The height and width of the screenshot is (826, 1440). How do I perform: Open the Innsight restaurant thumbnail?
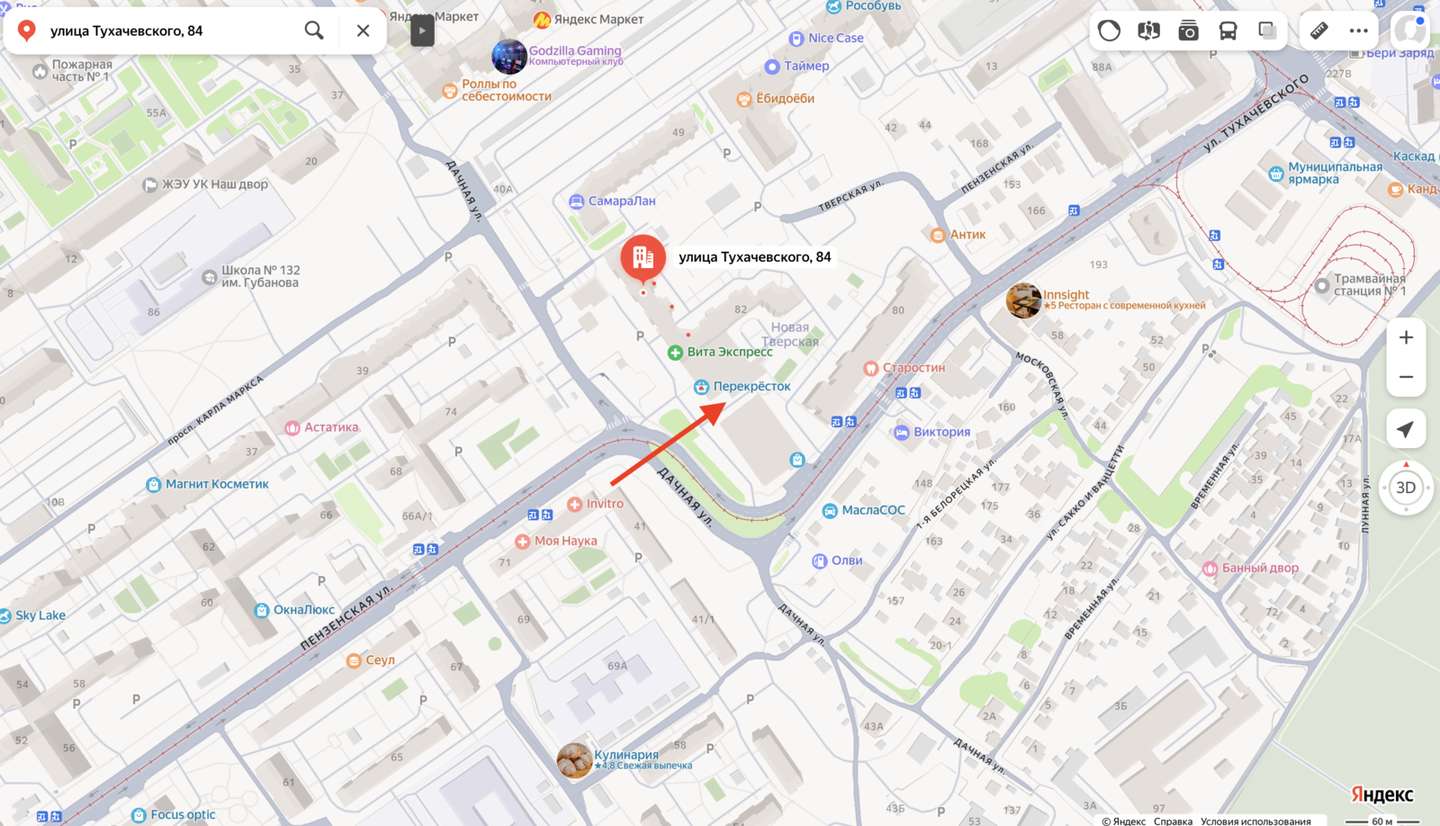click(1023, 300)
